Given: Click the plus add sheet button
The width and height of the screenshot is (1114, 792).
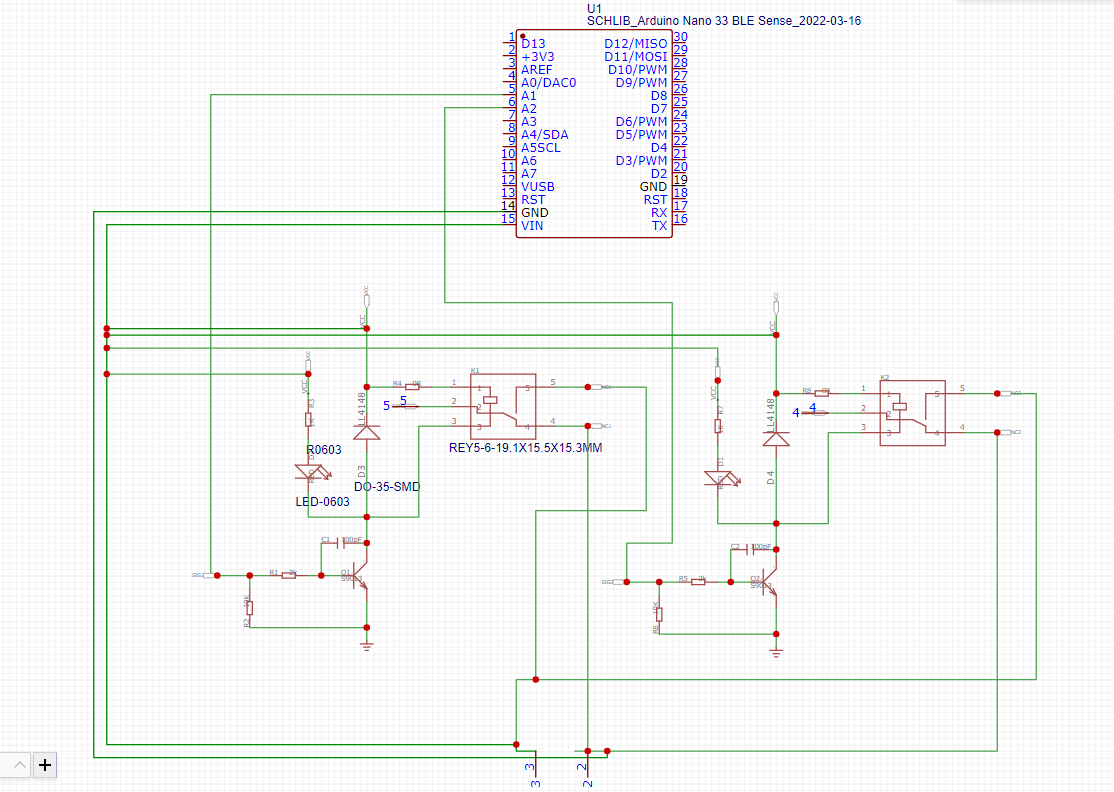Looking at the screenshot, I should [x=45, y=765].
